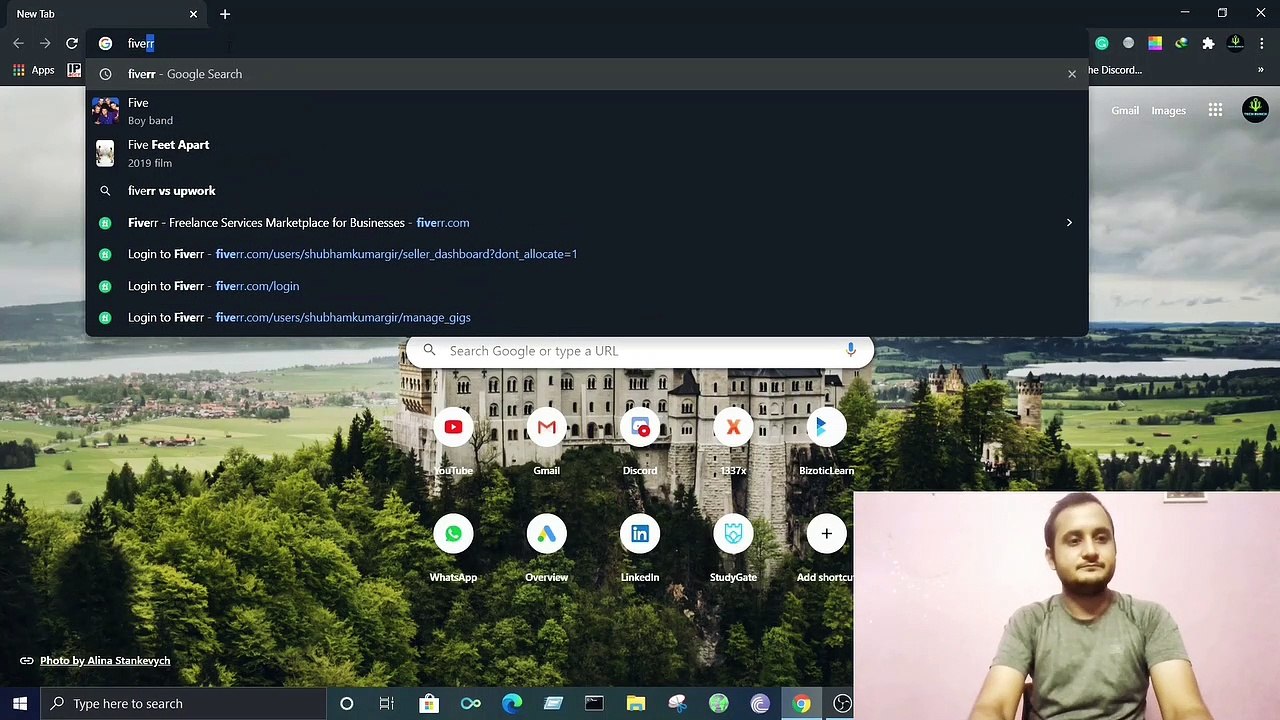Select the 'fiverr - Google Search' suggestion
1280x720 pixels.
(x=587, y=74)
